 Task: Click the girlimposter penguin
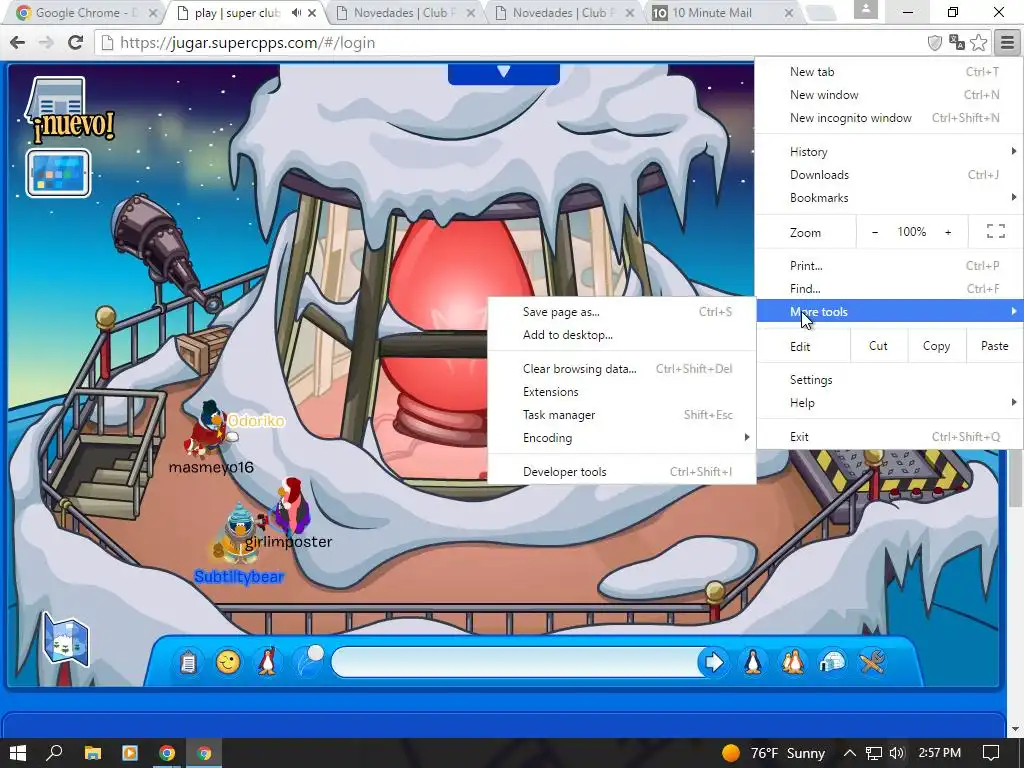[x=291, y=507]
